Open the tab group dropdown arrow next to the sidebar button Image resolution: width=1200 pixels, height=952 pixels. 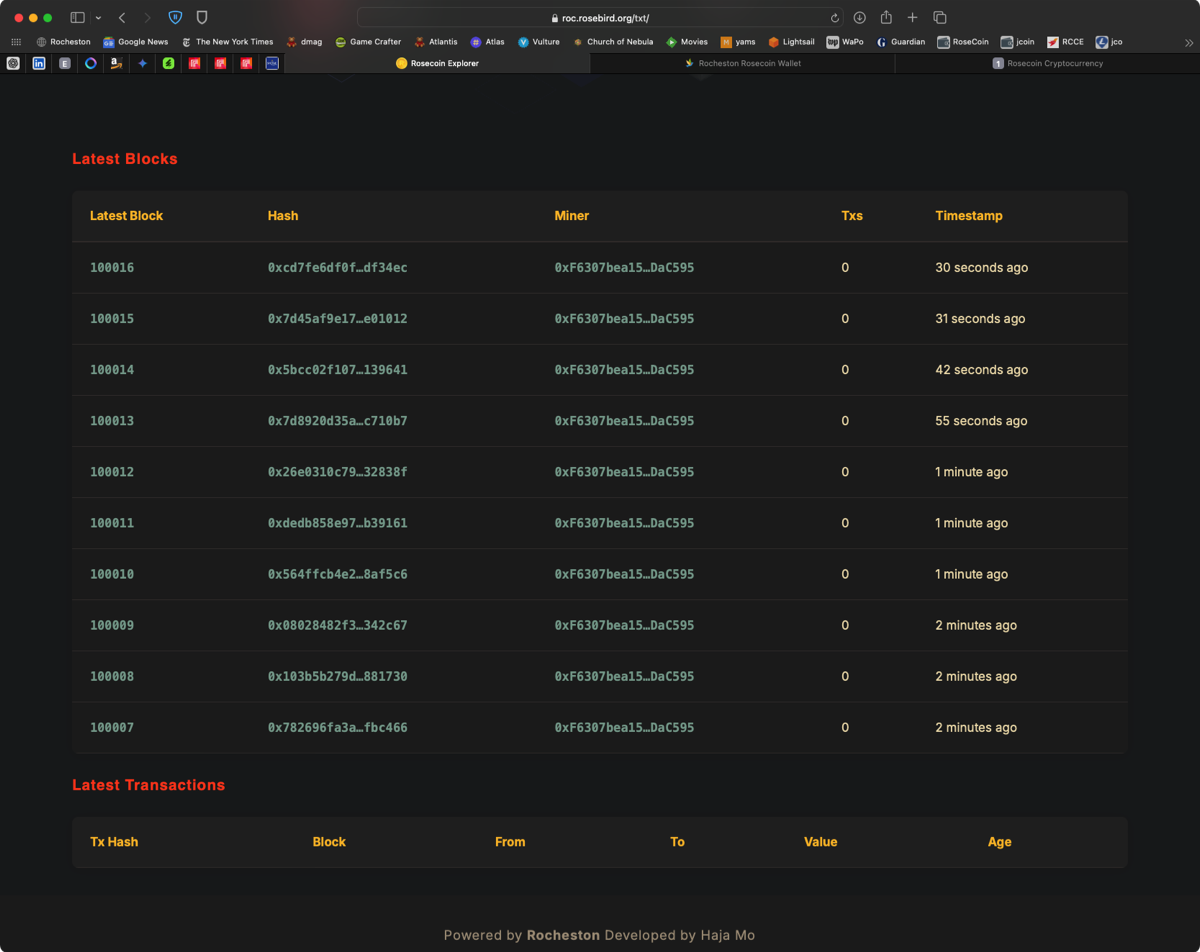point(98,18)
